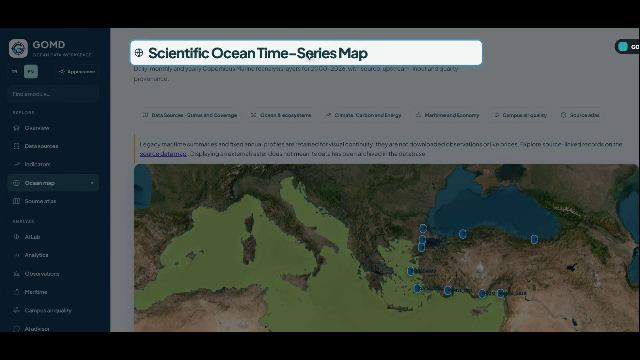
Task: Select the rightmost marker on Turkey's southern coast
Action: point(501,293)
